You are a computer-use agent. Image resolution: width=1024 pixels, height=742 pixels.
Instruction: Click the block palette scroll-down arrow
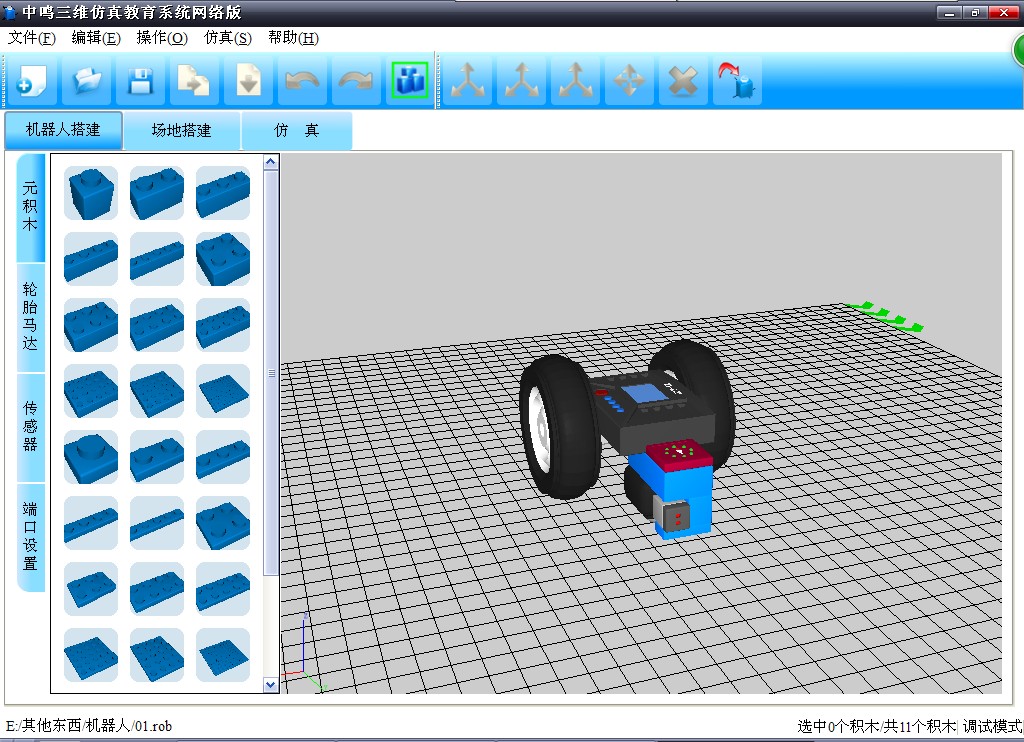pos(271,685)
